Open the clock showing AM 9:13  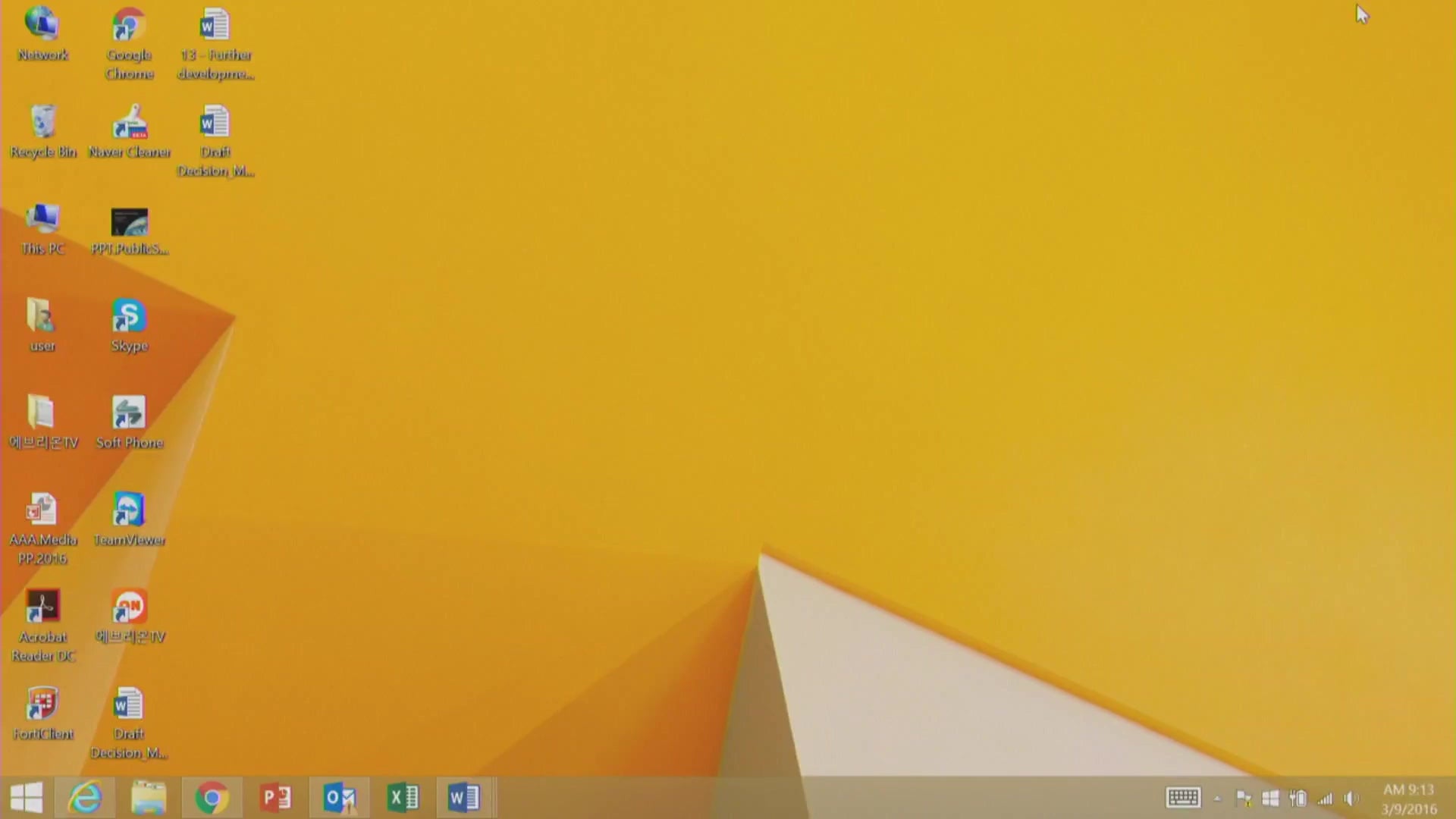(1408, 789)
